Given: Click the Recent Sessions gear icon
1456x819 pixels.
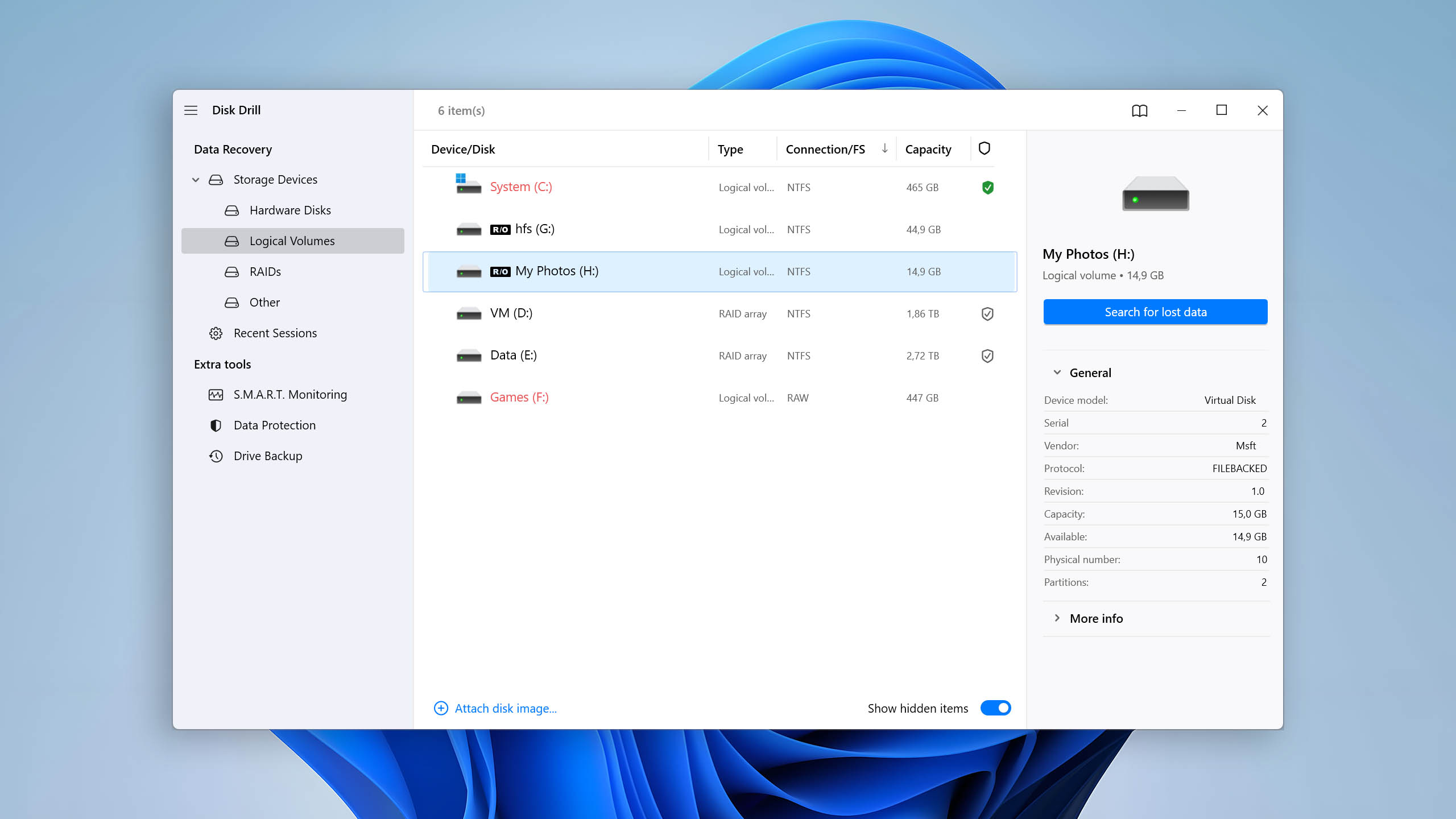Looking at the screenshot, I should (x=216, y=333).
